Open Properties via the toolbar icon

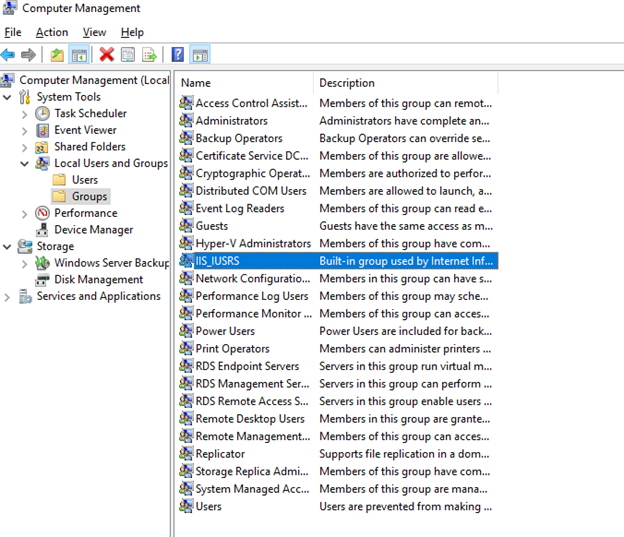coord(128,55)
